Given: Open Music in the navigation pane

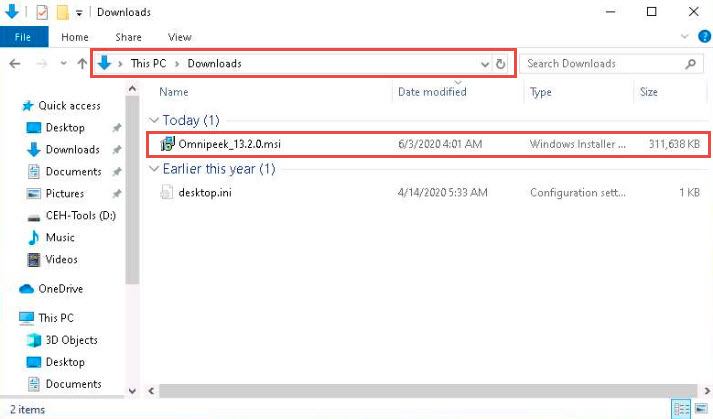Looking at the screenshot, I should tap(60, 237).
